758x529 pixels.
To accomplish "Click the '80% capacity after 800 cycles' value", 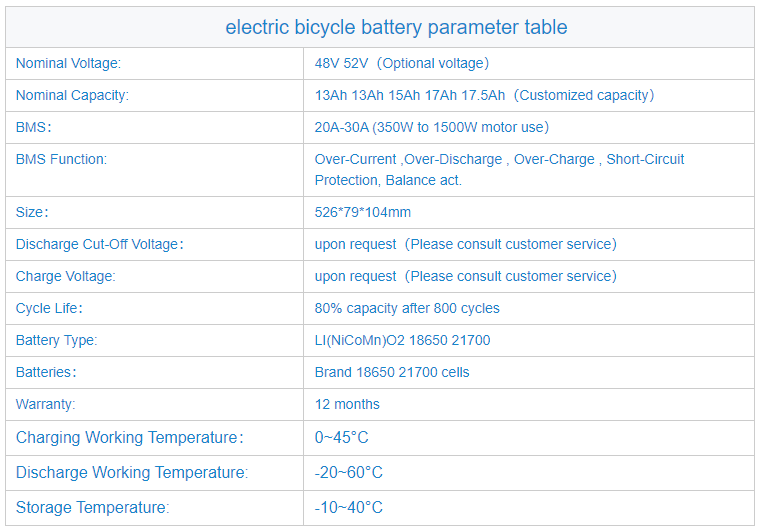I will [407, 308].
